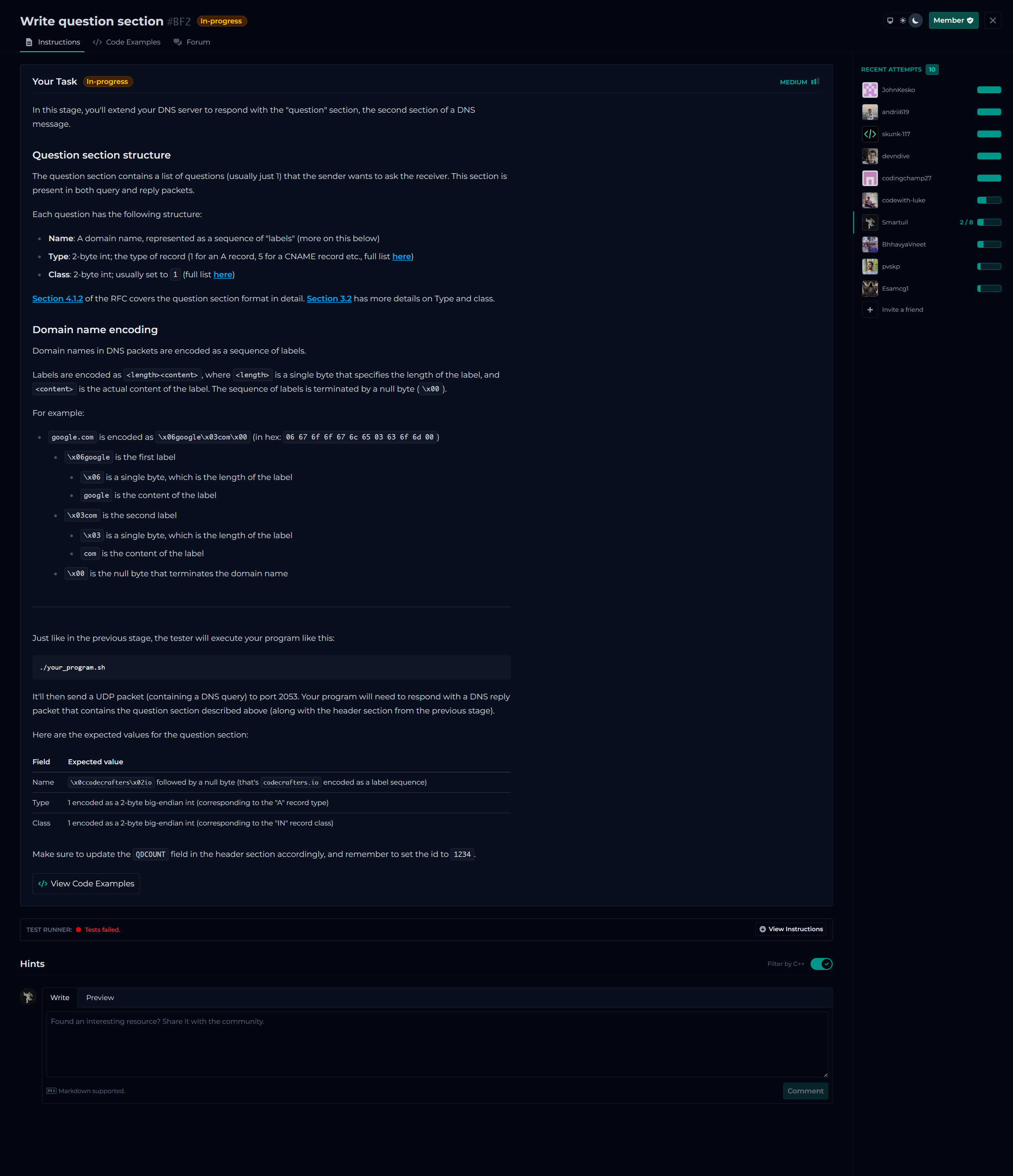Open the Section 3.2 link
This screenshot has width=1013, height=1176.
[x=329, y=299]
